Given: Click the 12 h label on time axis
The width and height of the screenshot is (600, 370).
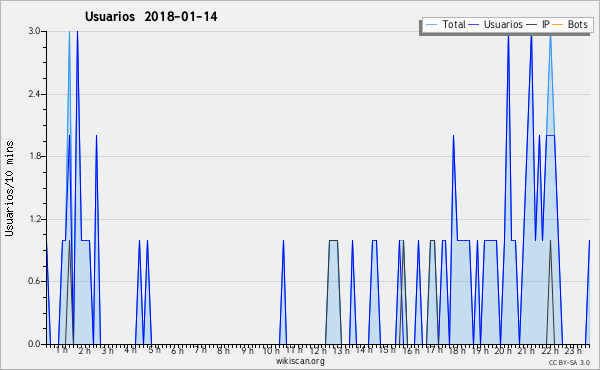Looking at the screenshot, I should tap(318, 350).
